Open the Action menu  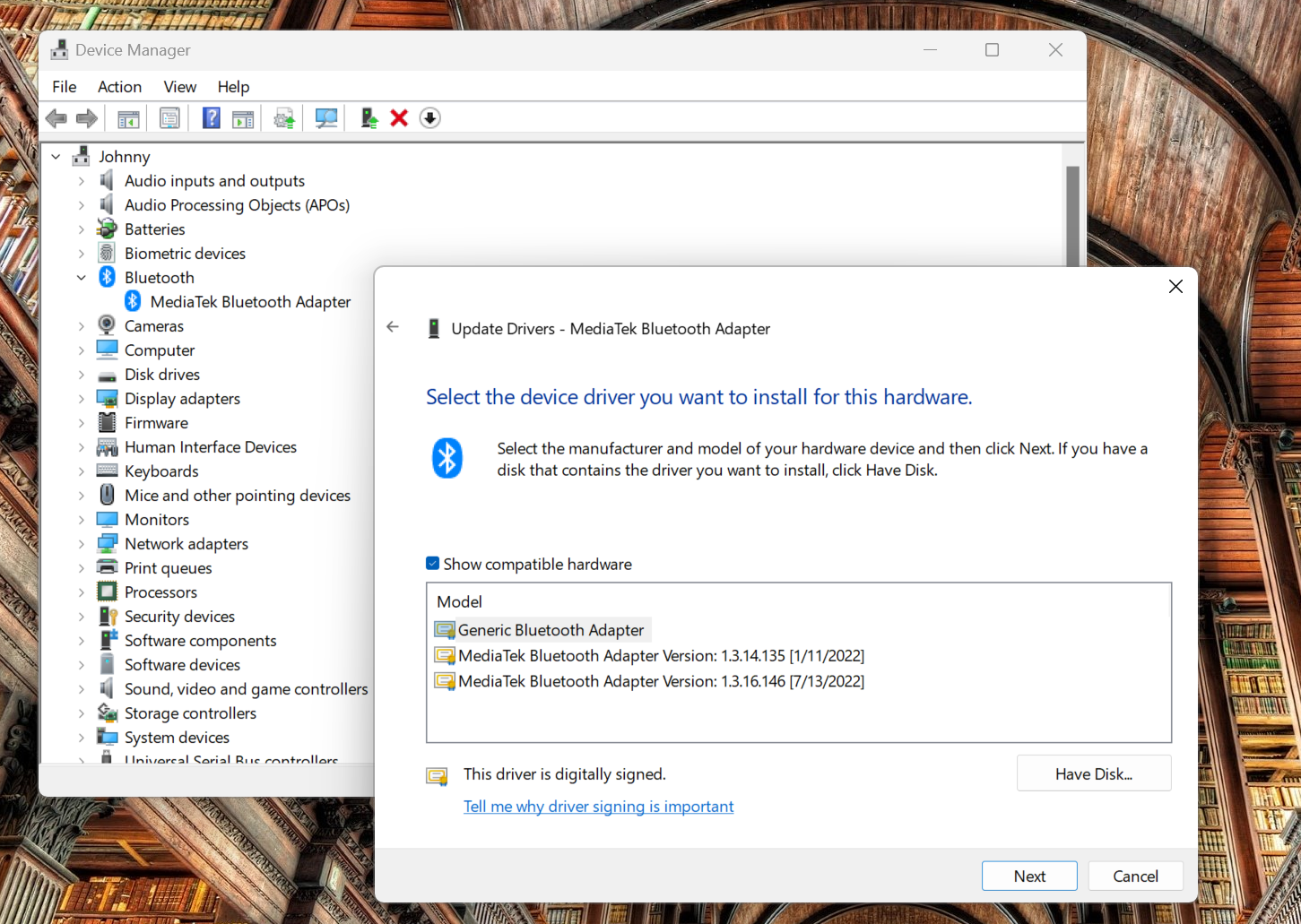pos(119,87)
